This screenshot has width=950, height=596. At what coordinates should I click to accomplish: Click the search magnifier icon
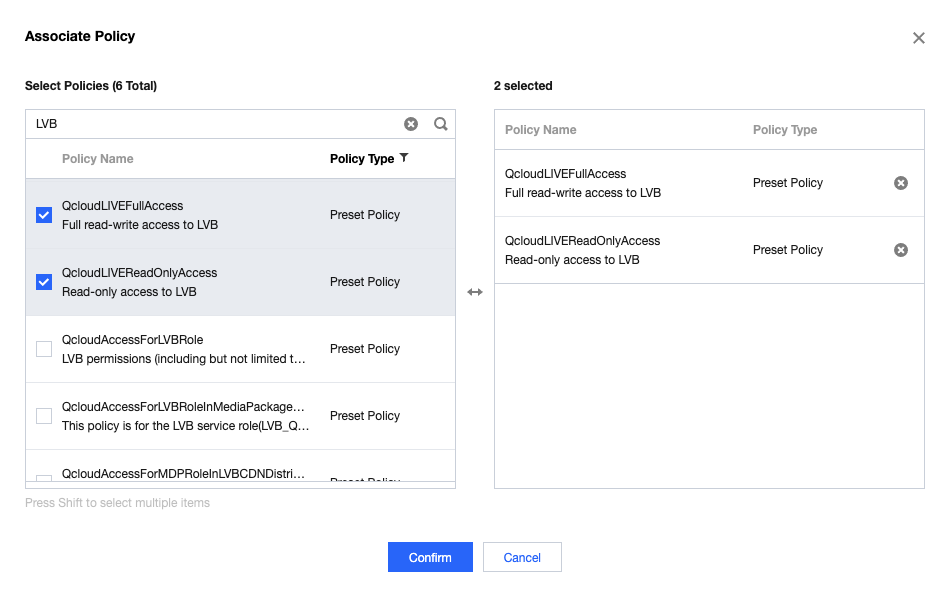[x=441, y=124]
